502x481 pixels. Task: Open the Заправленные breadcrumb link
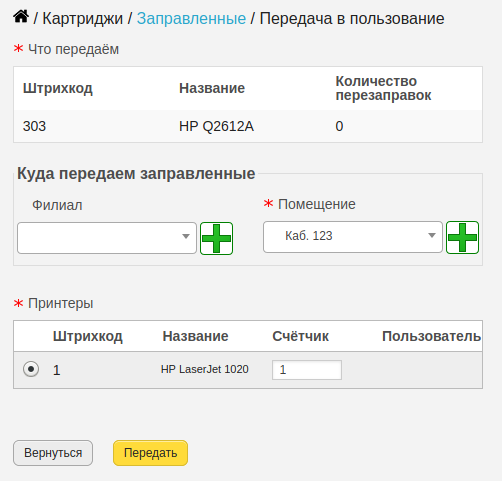click(x=191, y=18)
